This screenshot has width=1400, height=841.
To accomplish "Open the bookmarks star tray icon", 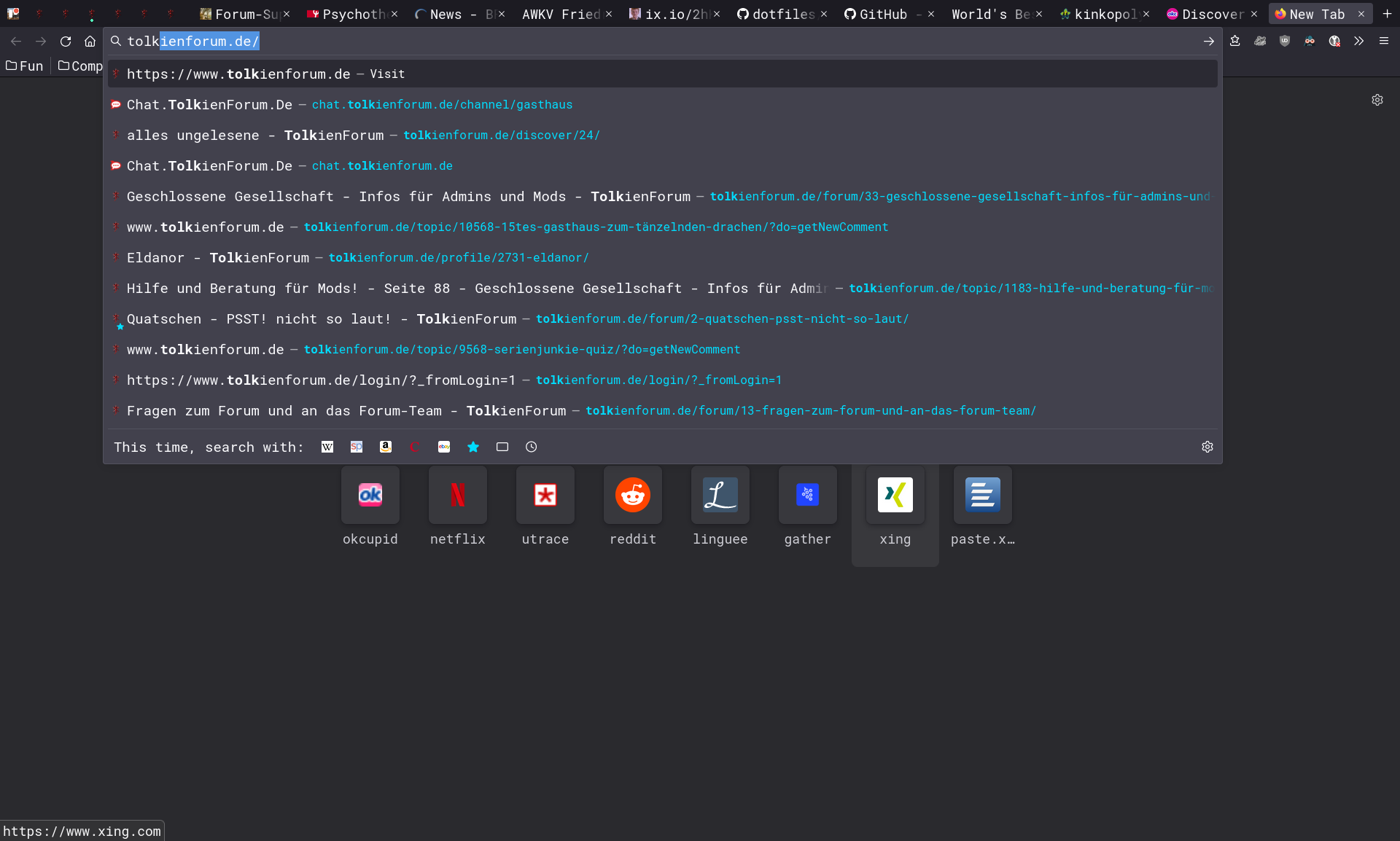I will 1235,41.
